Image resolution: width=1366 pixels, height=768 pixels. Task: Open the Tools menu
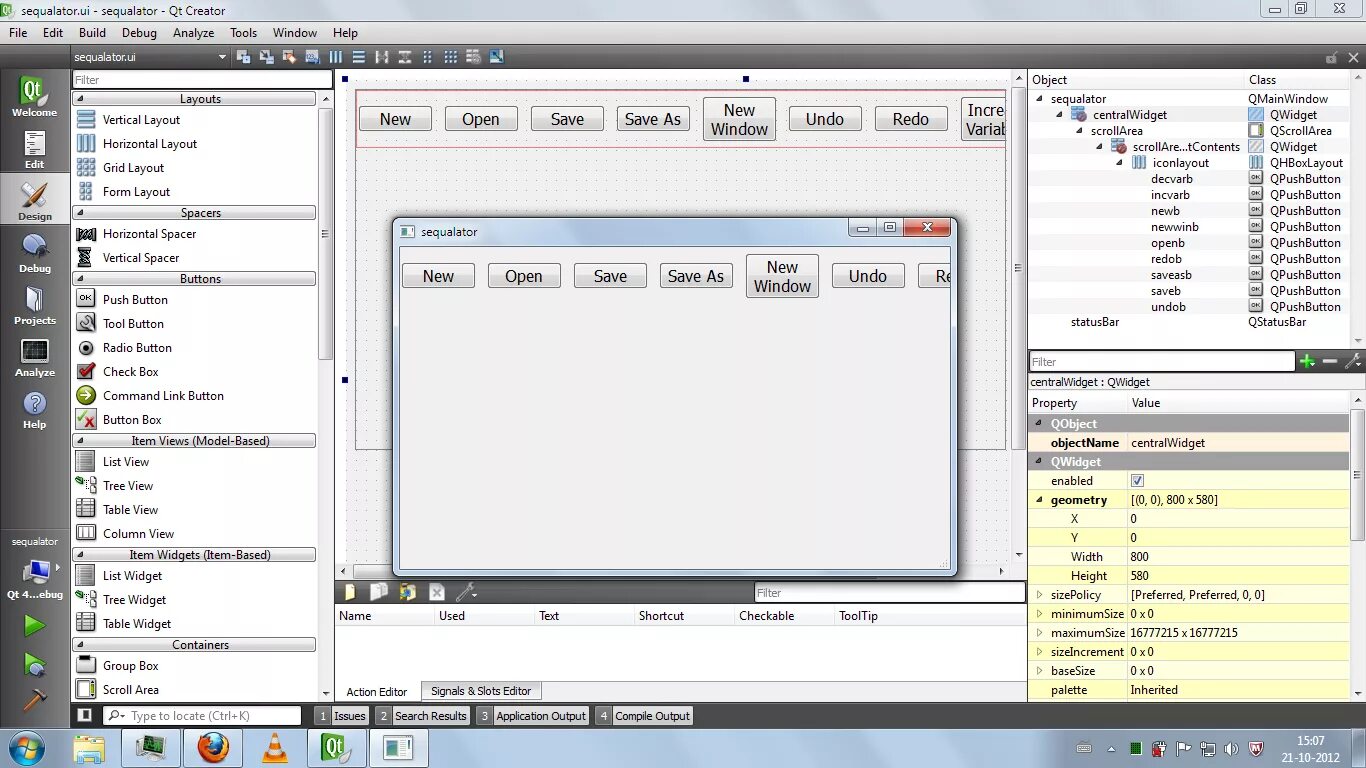point(243,33)
